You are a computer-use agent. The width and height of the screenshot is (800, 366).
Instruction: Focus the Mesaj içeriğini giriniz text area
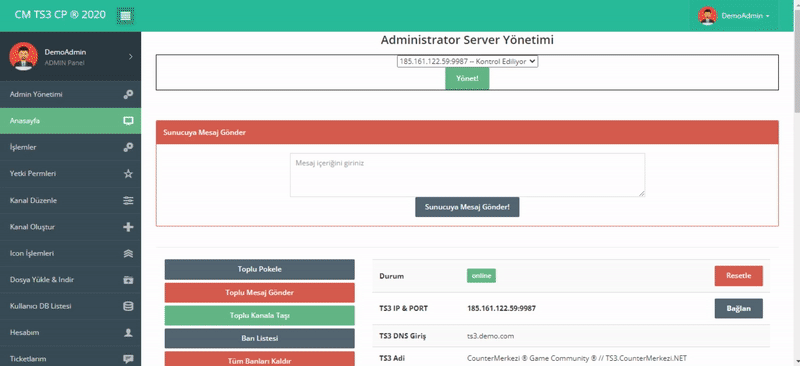(x=467, y=175)
